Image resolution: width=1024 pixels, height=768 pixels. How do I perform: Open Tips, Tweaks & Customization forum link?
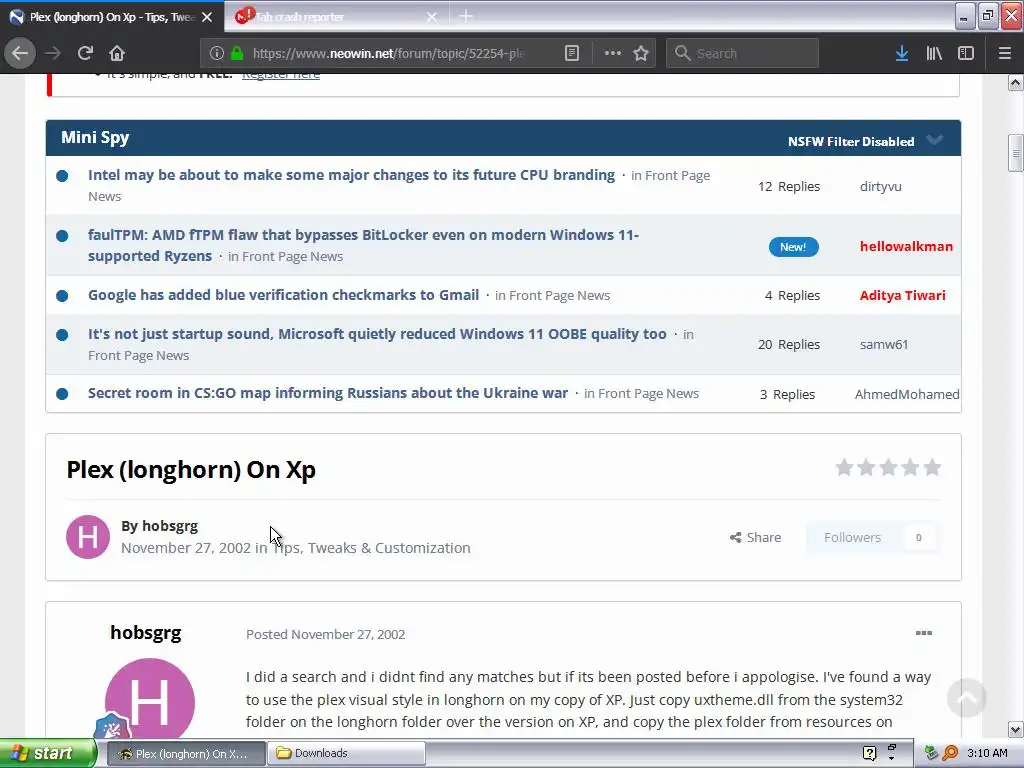click(372, 548)
